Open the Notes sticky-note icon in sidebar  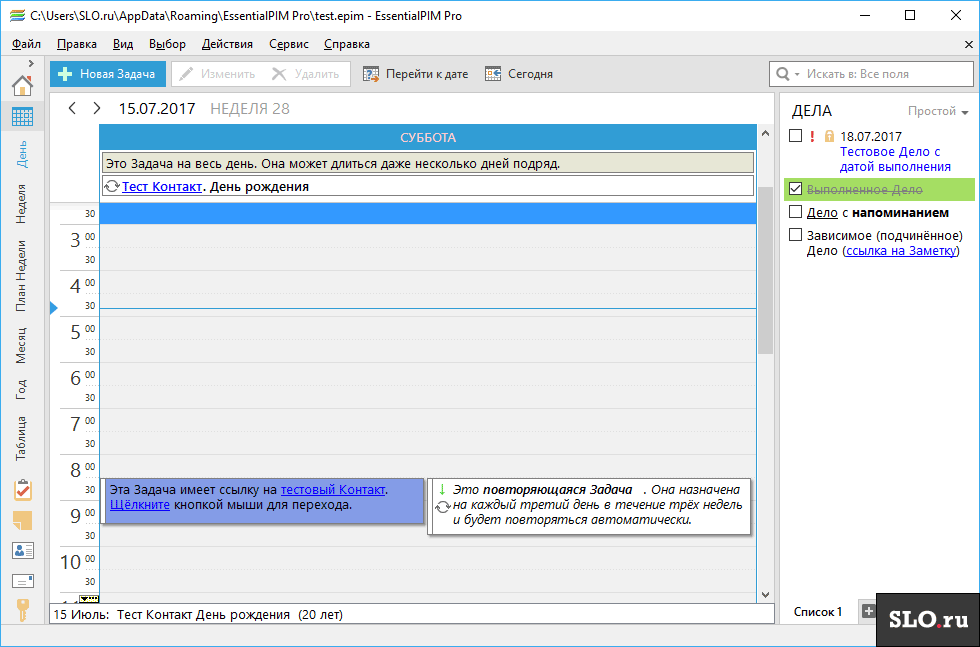[22, 520]
